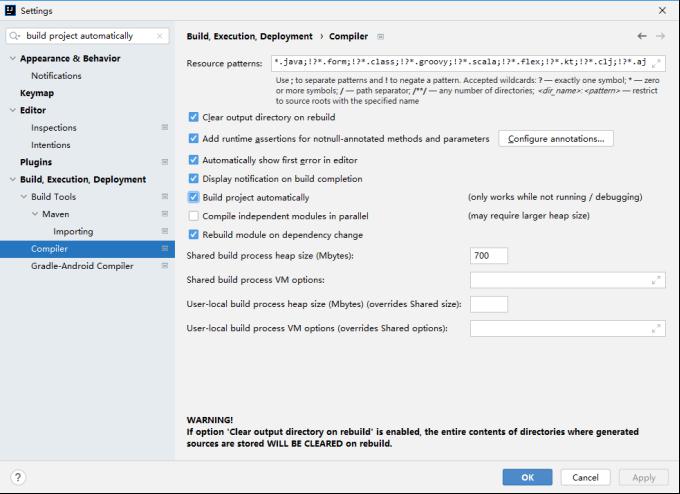Open Notifications settings page
The image size is (680, 494).
(x=56, y=76)
